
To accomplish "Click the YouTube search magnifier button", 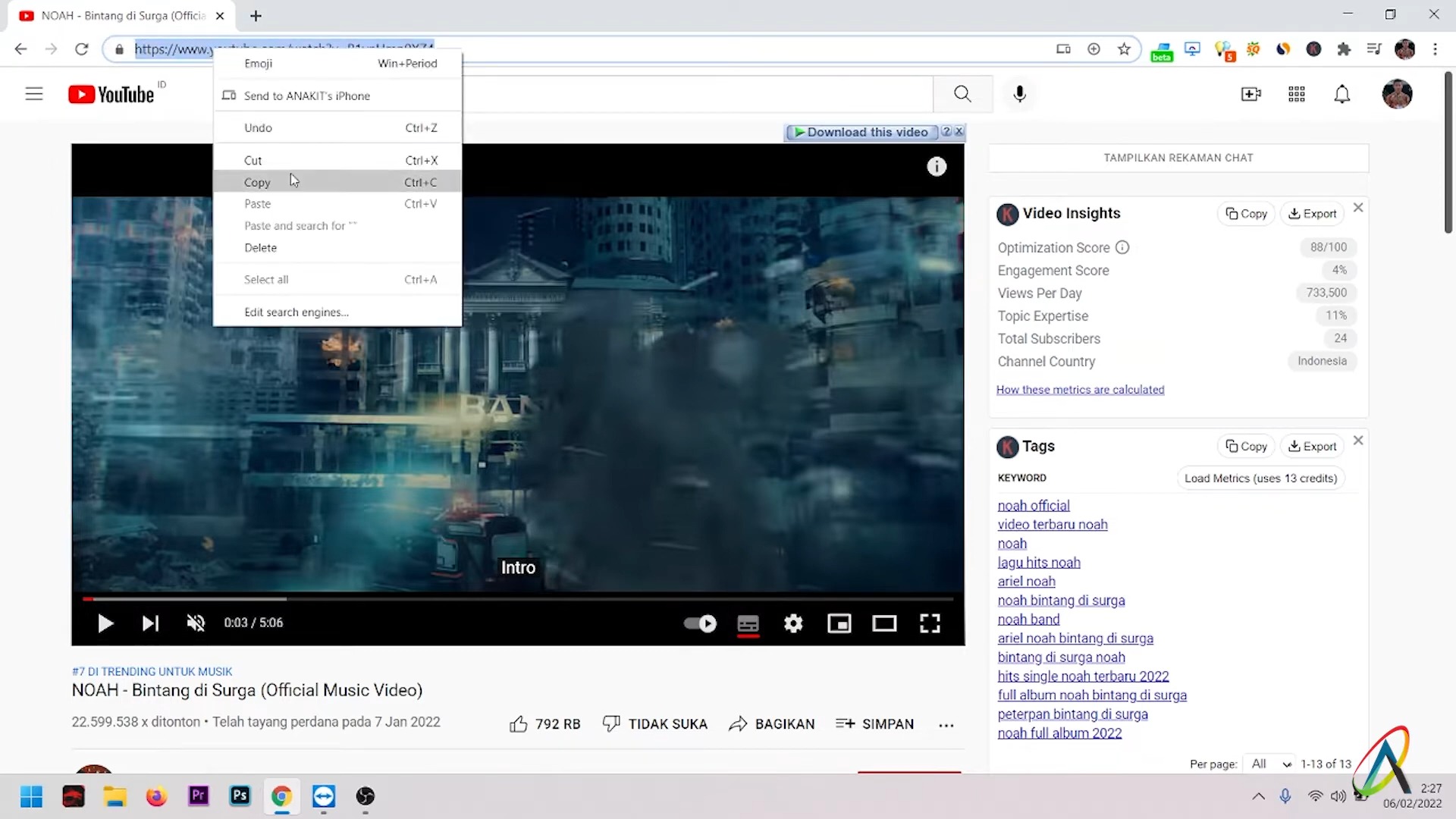I will [x=962, y=94].
